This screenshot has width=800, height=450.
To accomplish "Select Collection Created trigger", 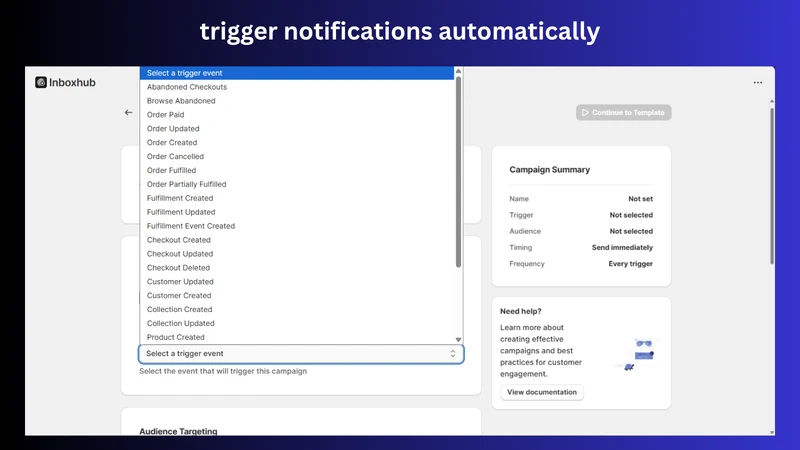I will 297,309.
